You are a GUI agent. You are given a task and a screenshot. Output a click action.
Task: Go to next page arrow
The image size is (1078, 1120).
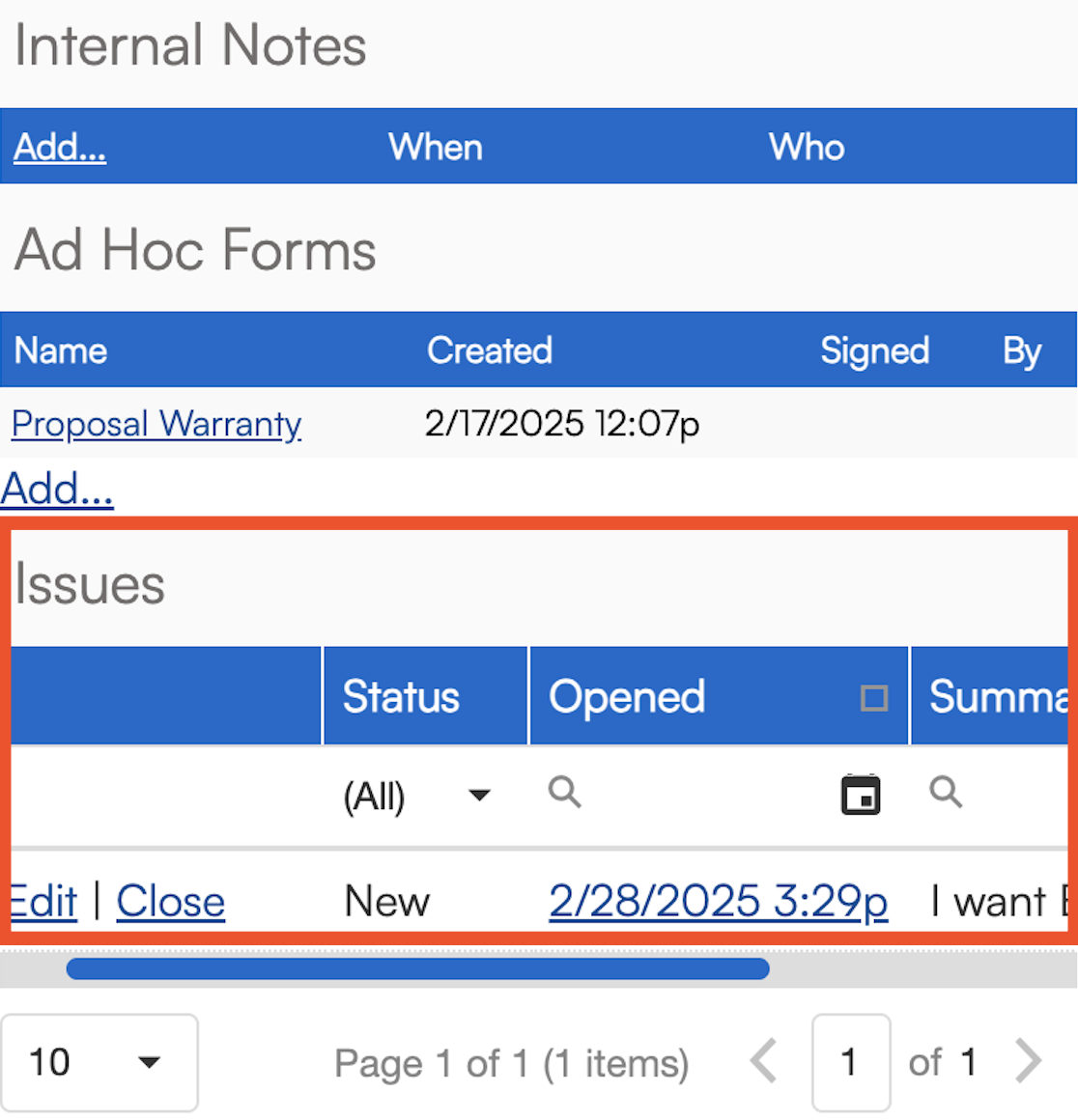click(1029, 1061)
